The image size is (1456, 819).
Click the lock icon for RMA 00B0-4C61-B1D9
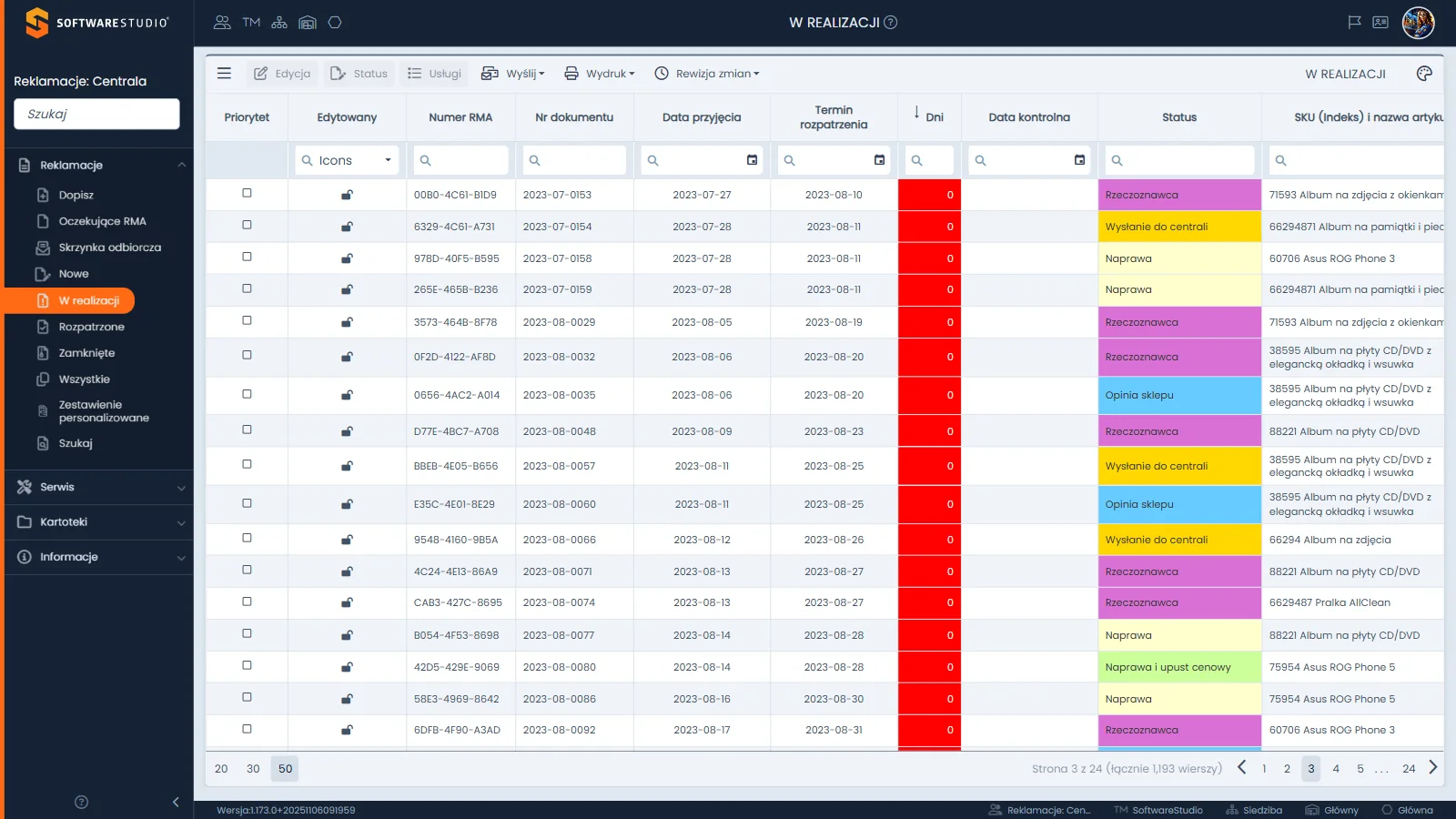347,195
